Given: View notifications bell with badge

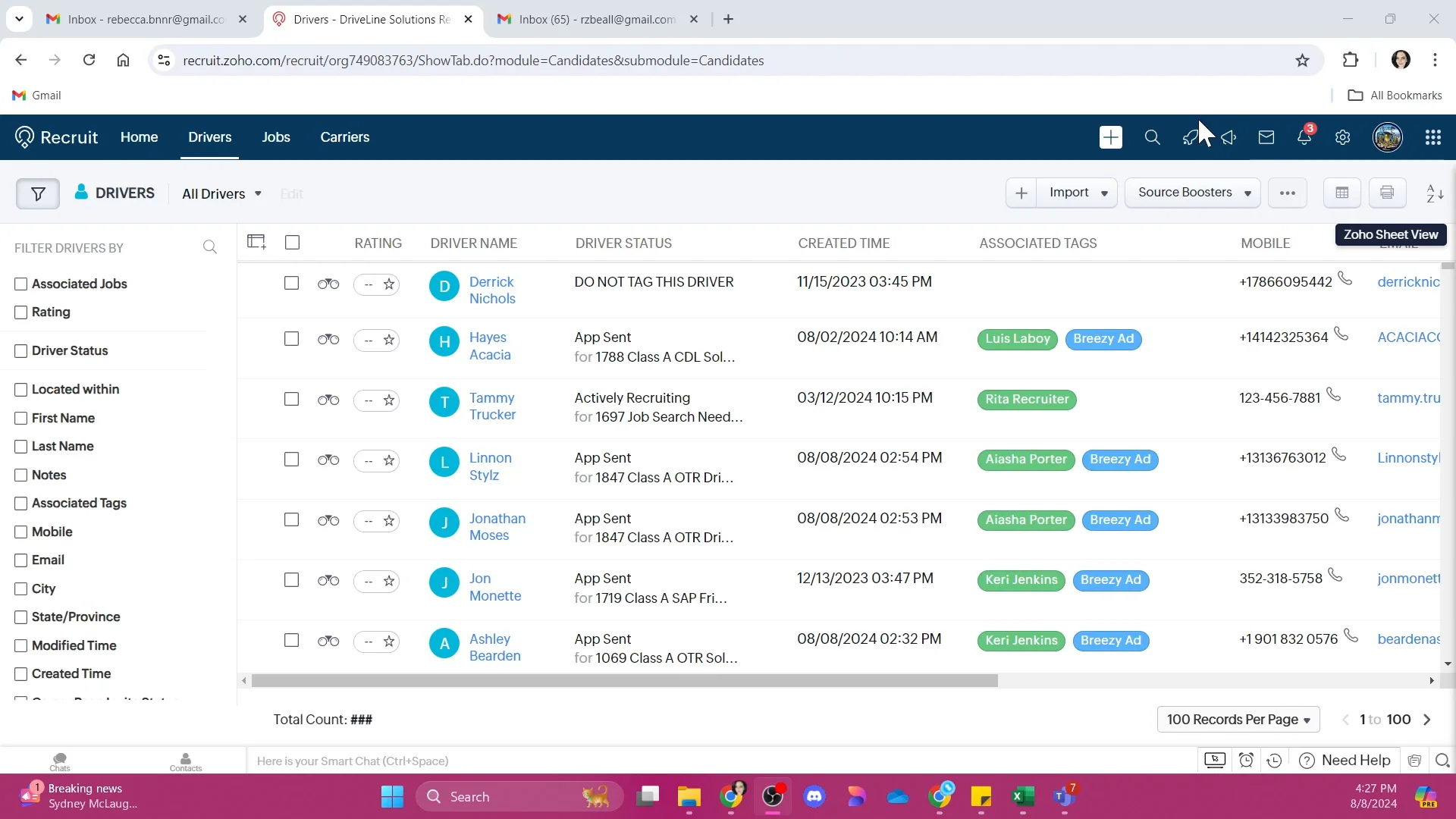Looking at the screenshot, I should point(1304,136).
